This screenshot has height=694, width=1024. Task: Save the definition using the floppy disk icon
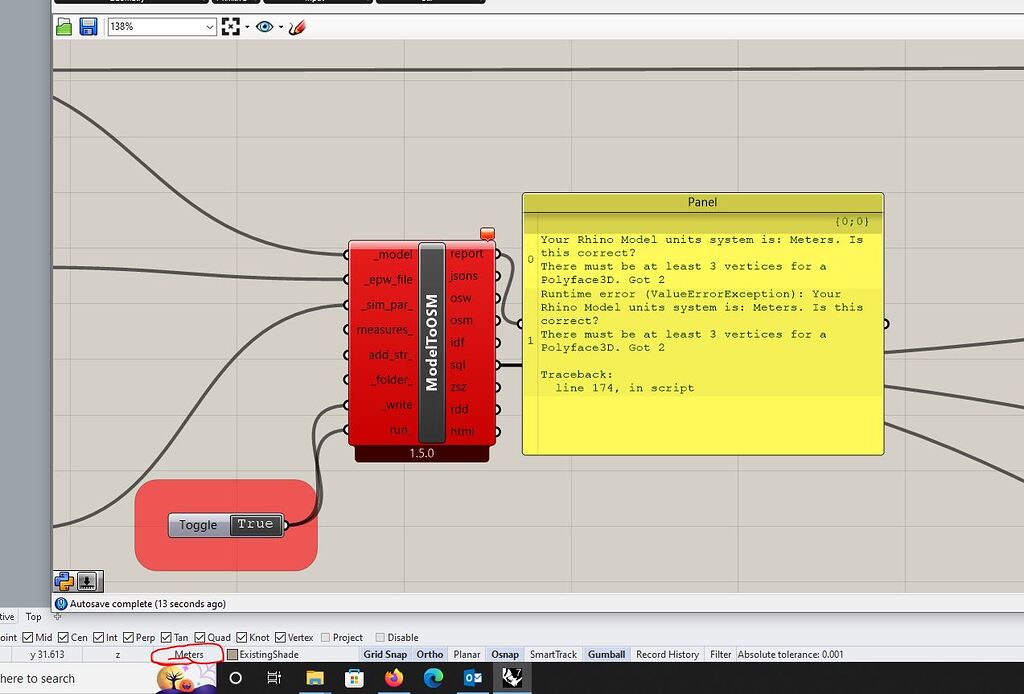click(x=88, y=26)
